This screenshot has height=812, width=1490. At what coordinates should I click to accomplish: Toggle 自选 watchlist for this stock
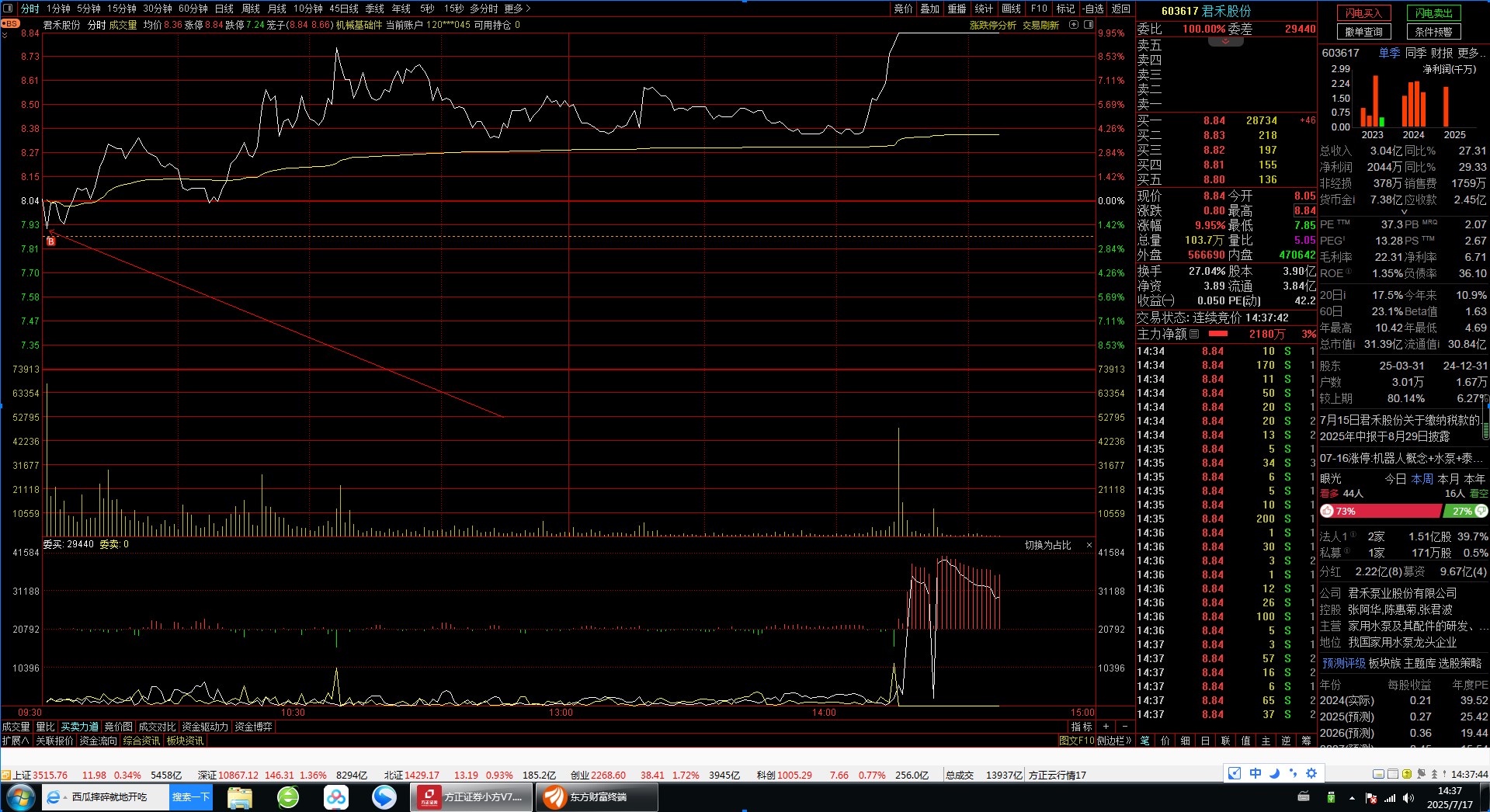pos(1093,9)
